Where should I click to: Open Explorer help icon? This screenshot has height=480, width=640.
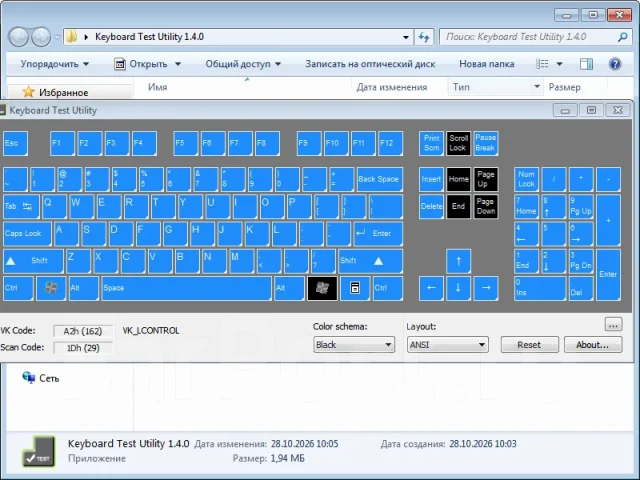615,64
